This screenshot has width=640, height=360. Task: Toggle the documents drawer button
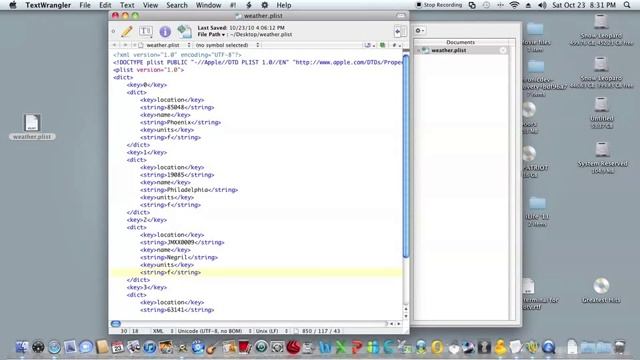pos(400,31)
